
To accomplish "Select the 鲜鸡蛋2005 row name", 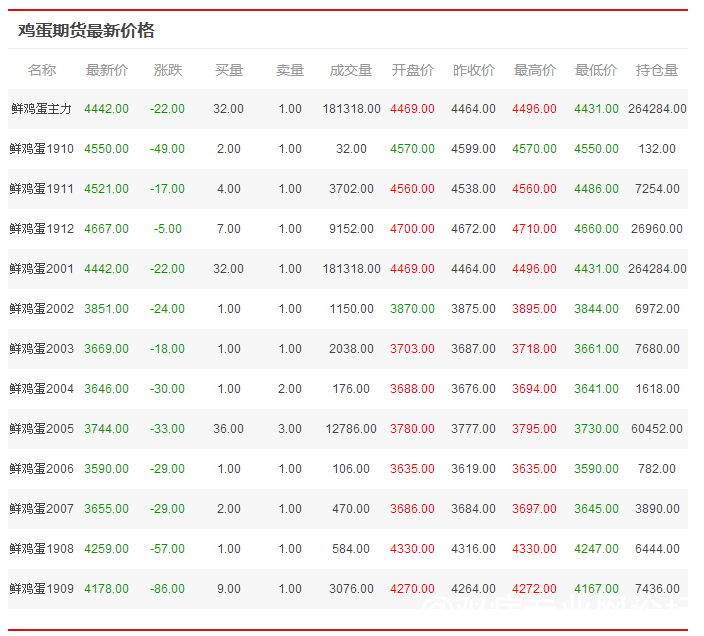I will [41, 428].
